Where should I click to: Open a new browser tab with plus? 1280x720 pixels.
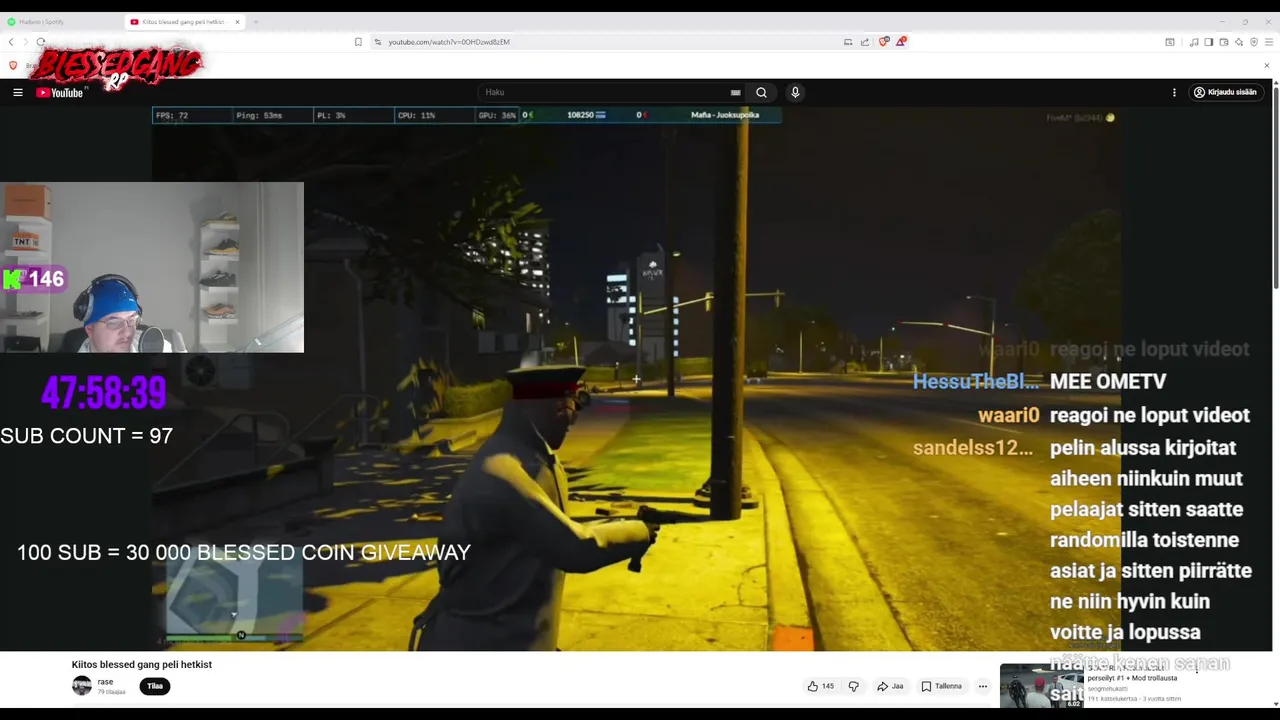[256, 21]
